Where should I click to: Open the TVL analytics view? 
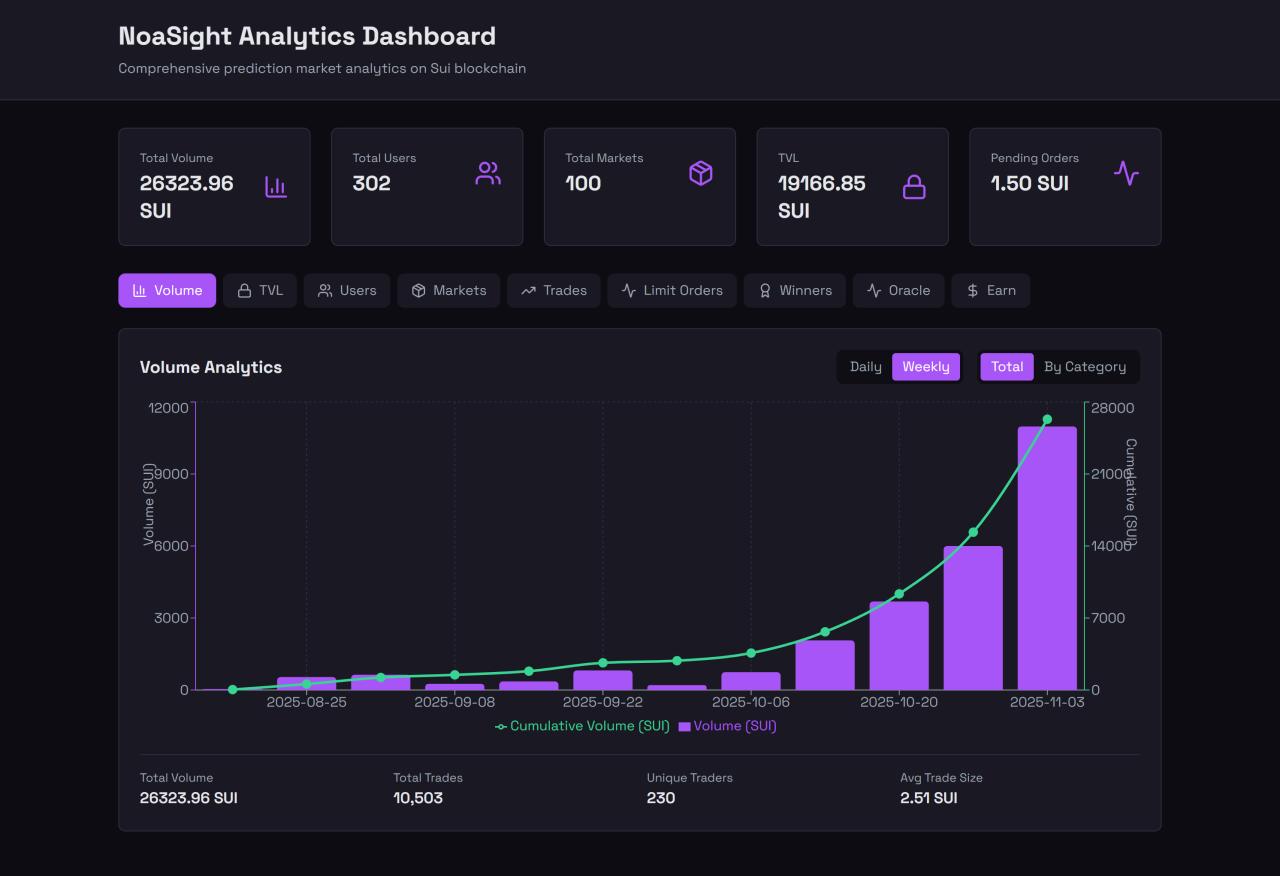[x=259, y=290]
